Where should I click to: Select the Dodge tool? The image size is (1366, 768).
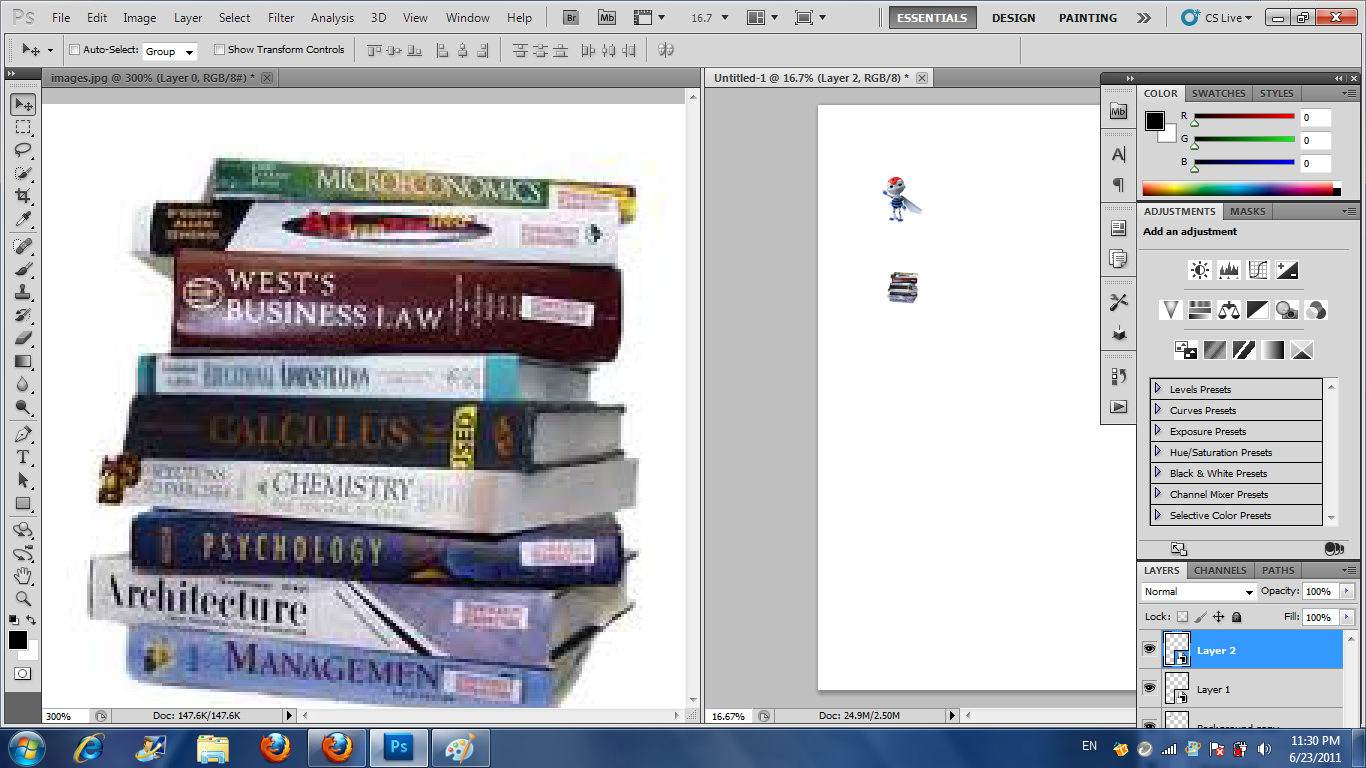click(x=23, y=407)
